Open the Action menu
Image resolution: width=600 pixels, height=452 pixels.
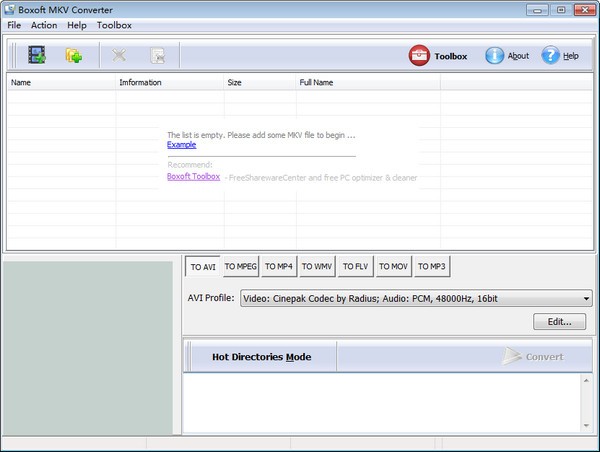coord(44,25)
